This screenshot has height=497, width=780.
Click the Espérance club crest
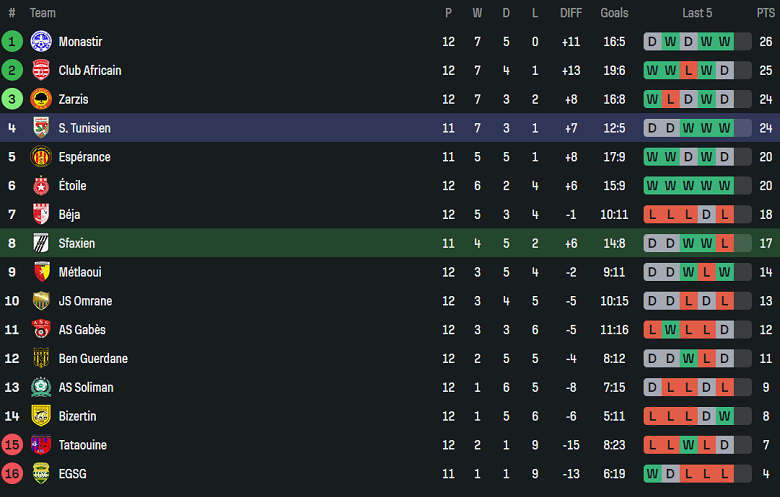[x=41, y=157]
